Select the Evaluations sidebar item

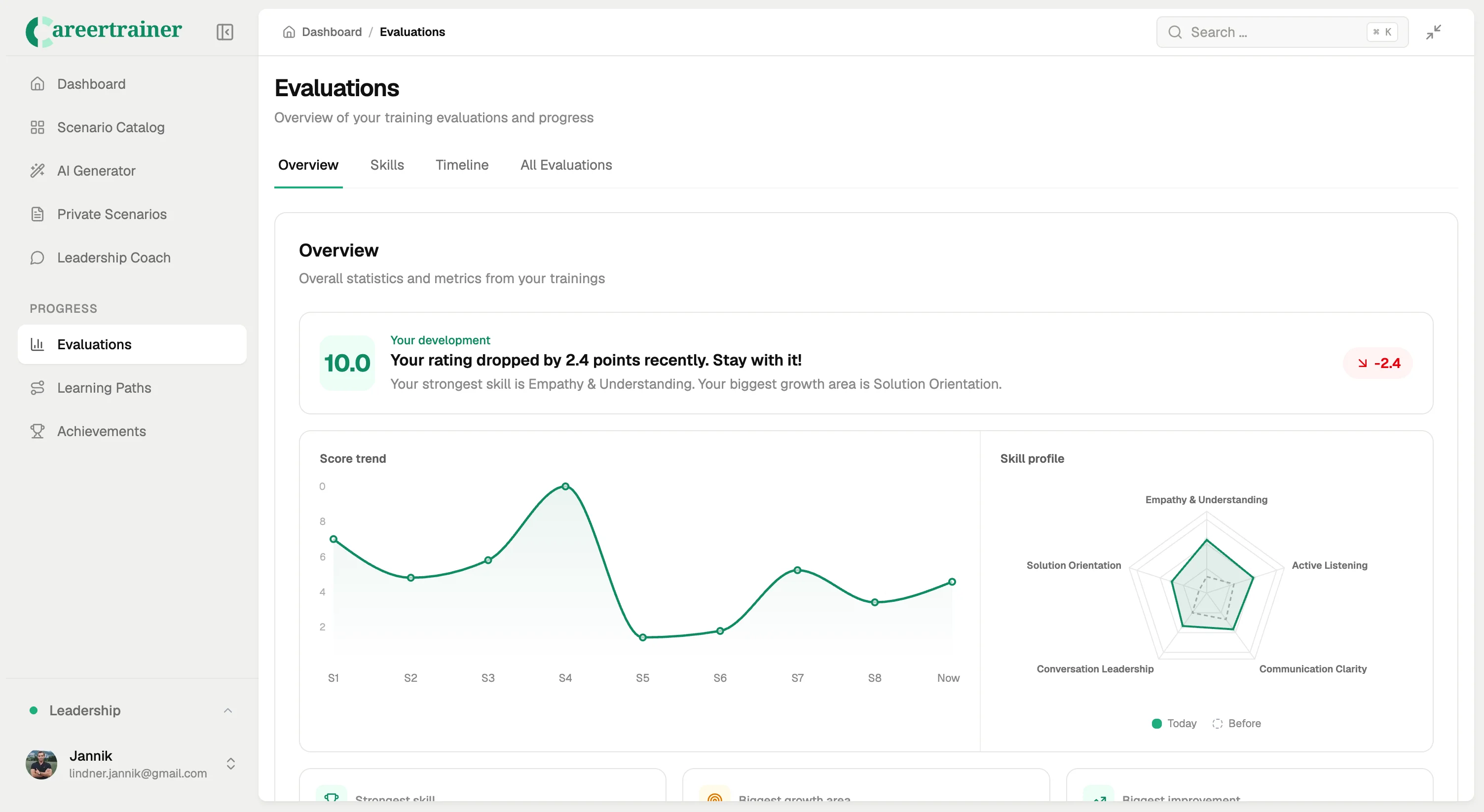[x=132, y=344]
